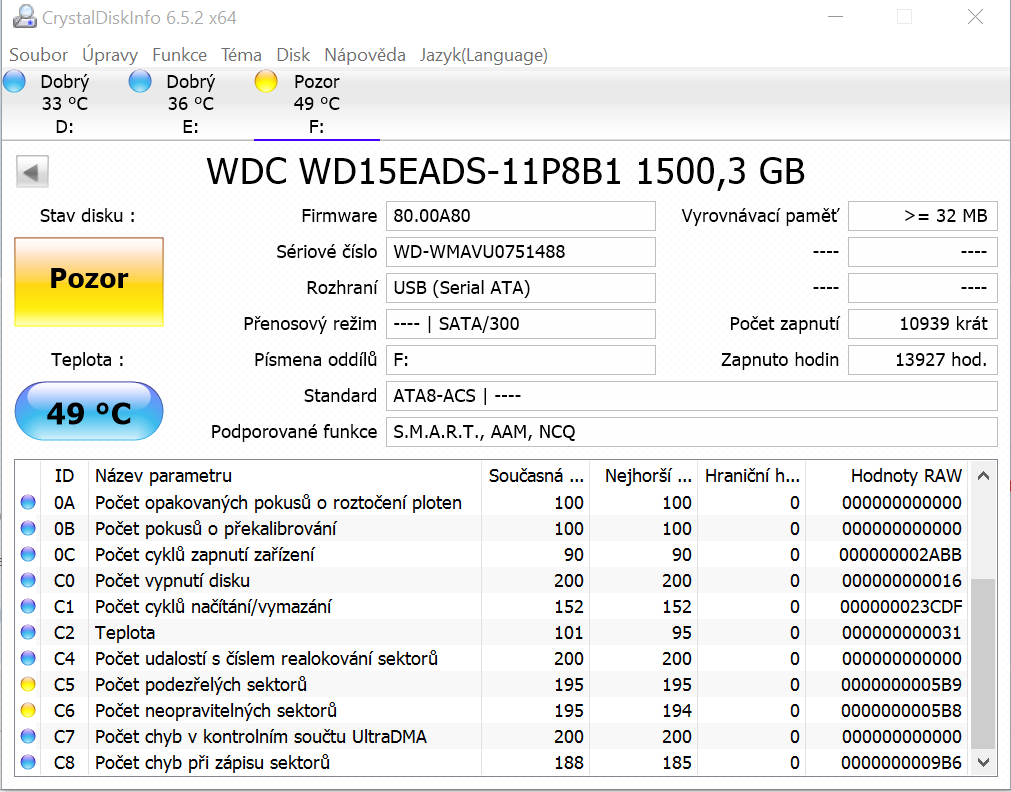Open the Téma menu
This screenshot has width=1011, height=792.
point(241,55)
